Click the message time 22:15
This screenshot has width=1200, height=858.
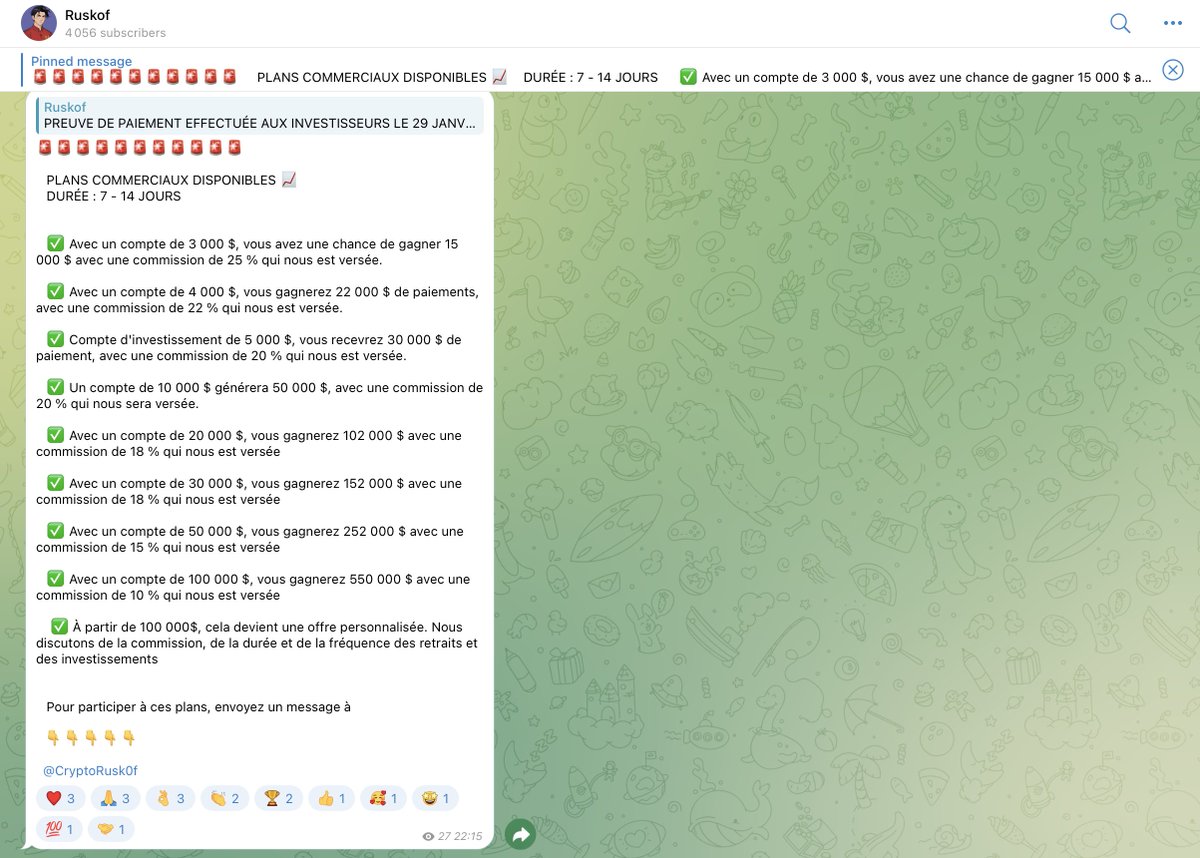click(467, 836)
